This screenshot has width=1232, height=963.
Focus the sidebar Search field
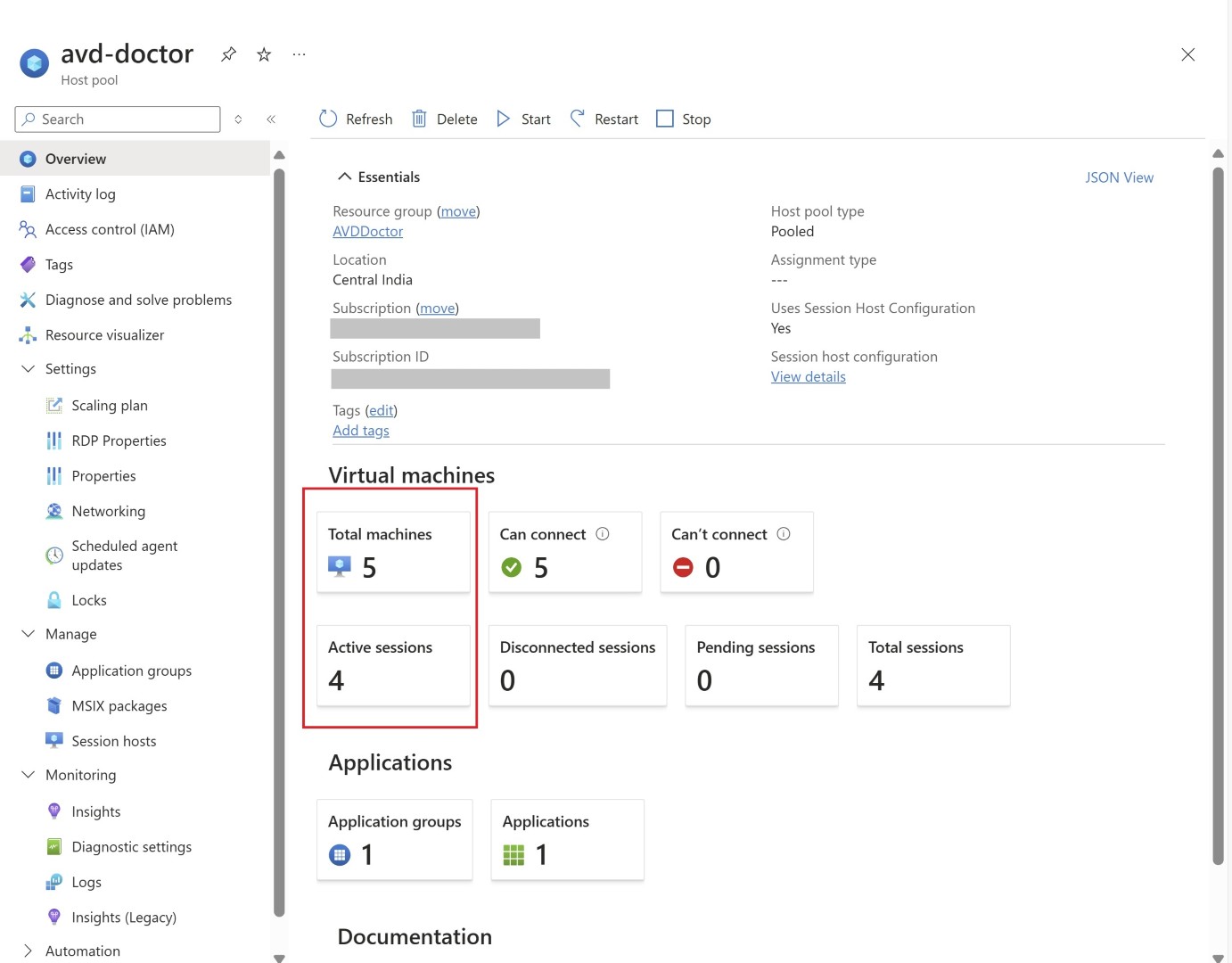coord(118,119)
